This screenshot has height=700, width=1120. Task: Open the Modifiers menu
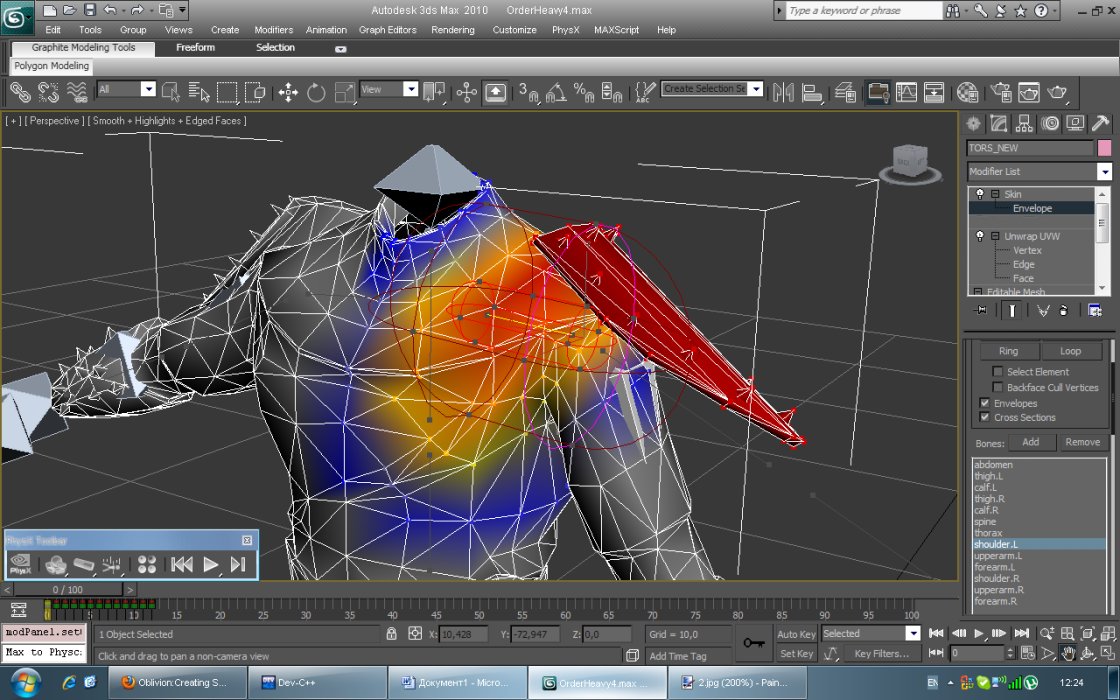(x=274, y=30)
